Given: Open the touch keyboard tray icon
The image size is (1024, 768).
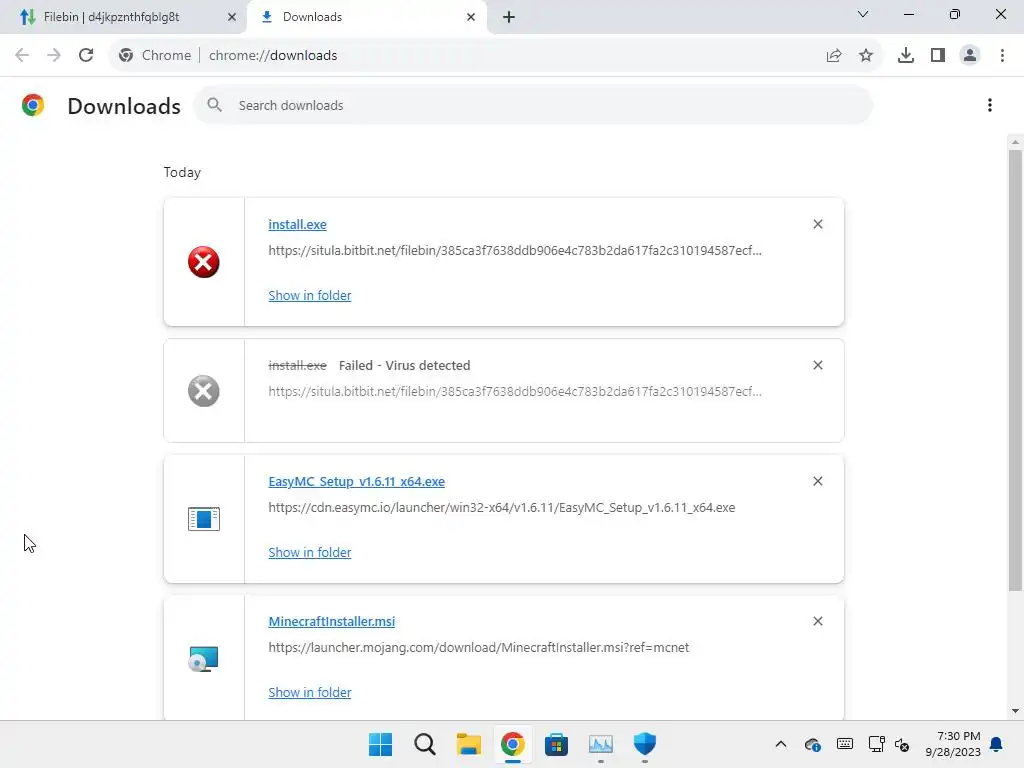Looking at the screenshot, I should pyautogui.click(x=844, y=744).
